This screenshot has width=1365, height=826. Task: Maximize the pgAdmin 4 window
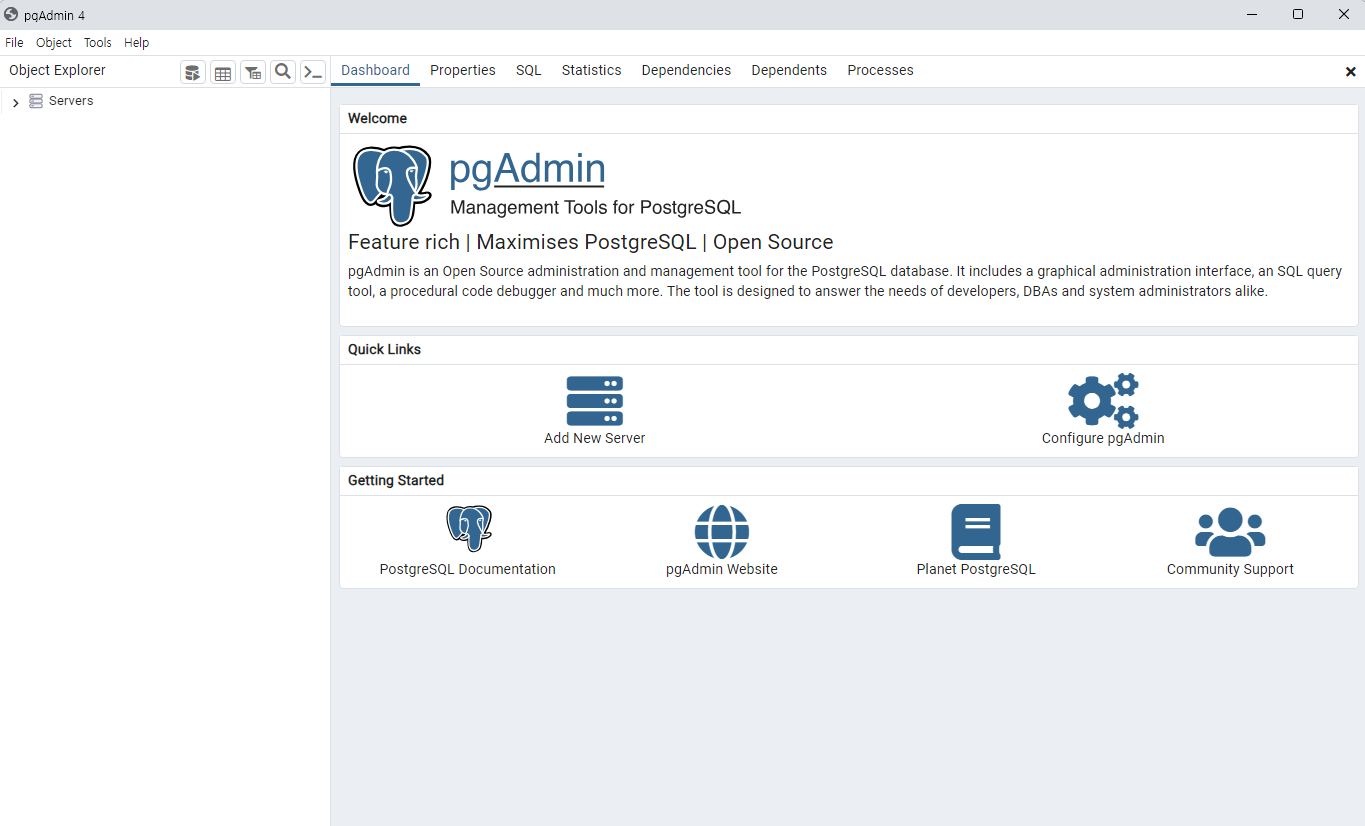pyautogui.click(x=1298, y=14)
